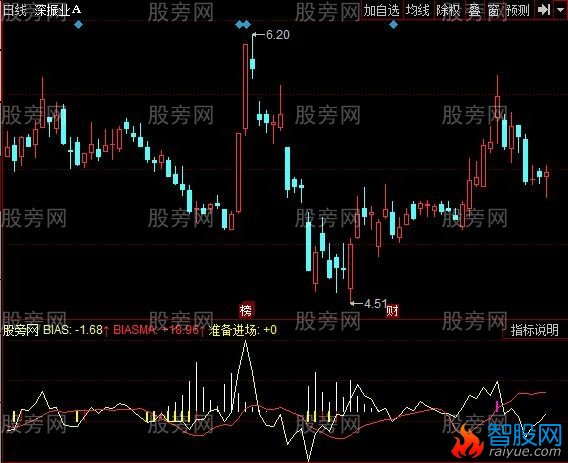Toggle the 窗 sub-window option
568x463 pixels.
(493, 10)
